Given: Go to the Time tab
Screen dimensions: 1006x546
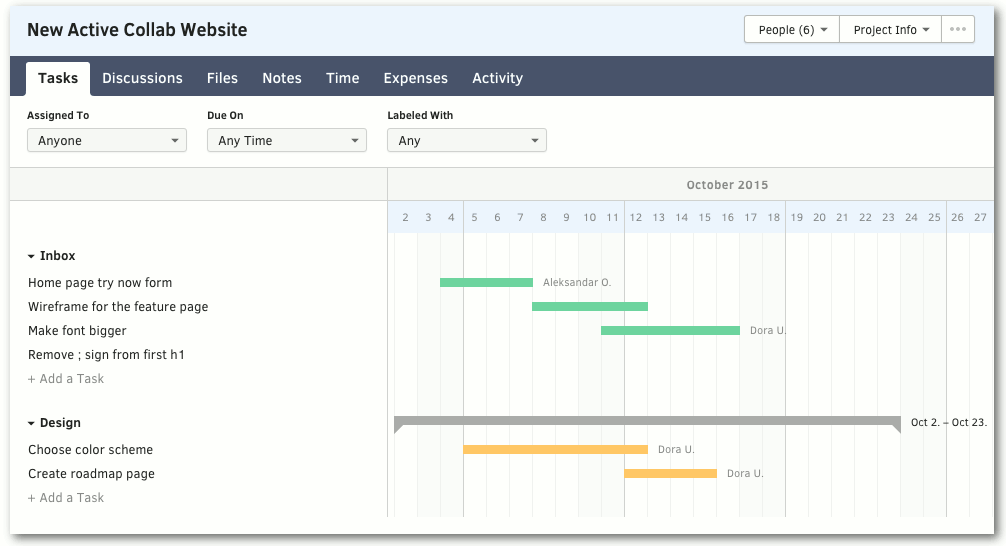Looking at the screenshot, I should 342,78.
